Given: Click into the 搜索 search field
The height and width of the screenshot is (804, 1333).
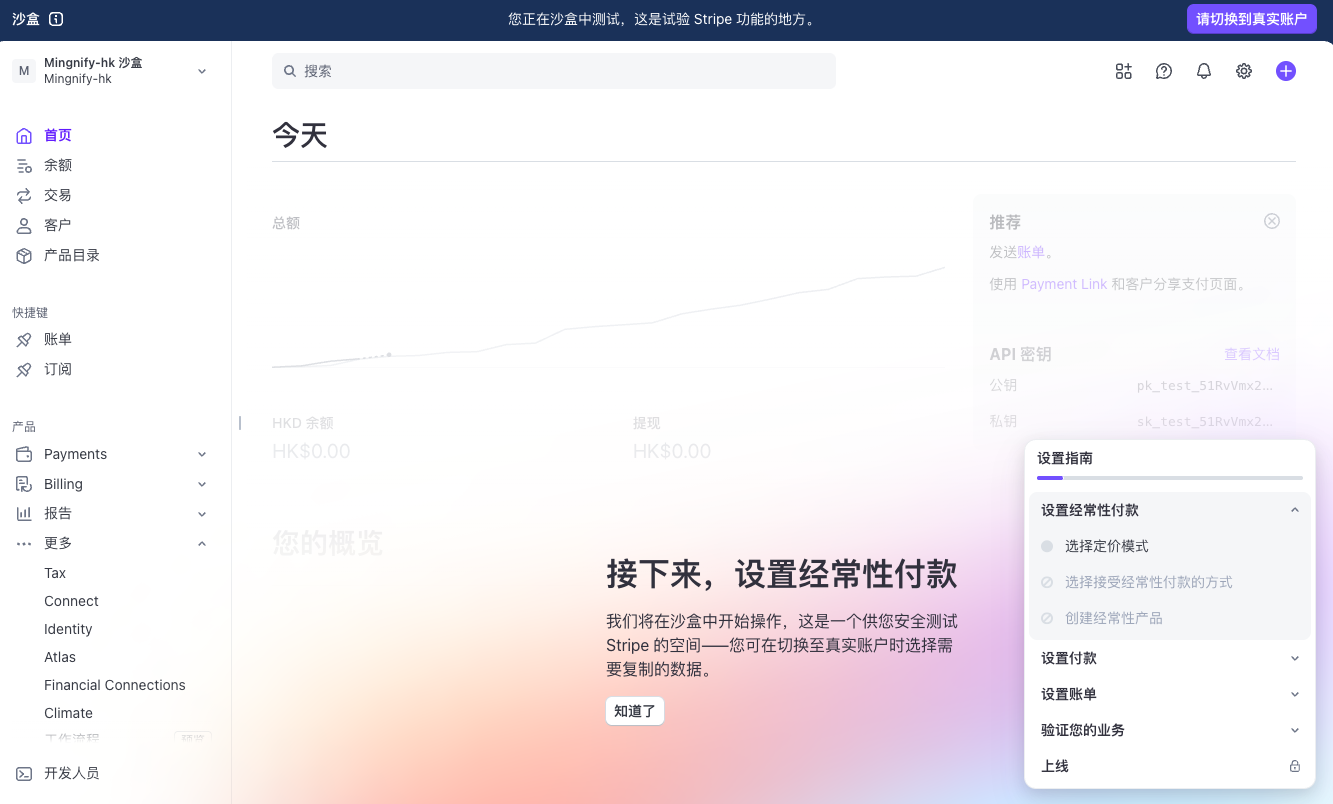Looking at the screenshot, I should (x=554, y=70).
